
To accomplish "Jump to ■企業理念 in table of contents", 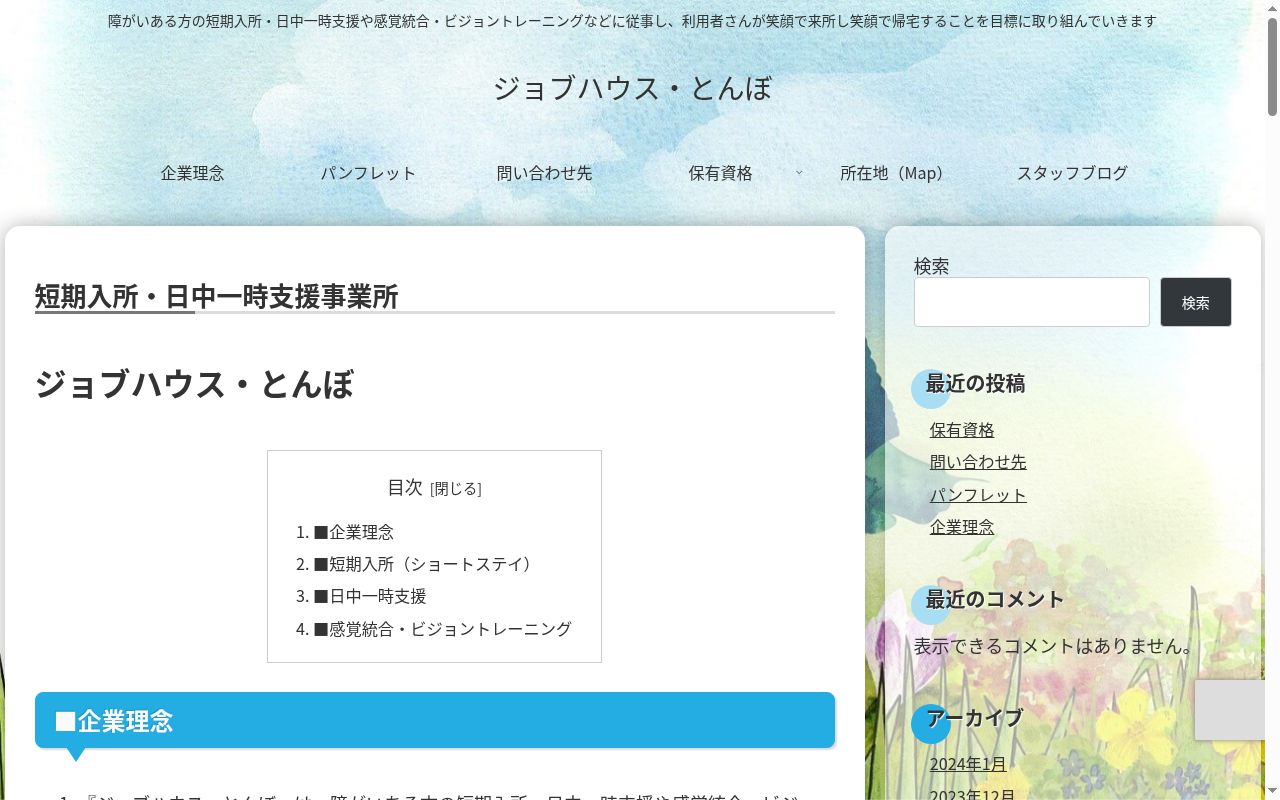I will coord(354,532).
